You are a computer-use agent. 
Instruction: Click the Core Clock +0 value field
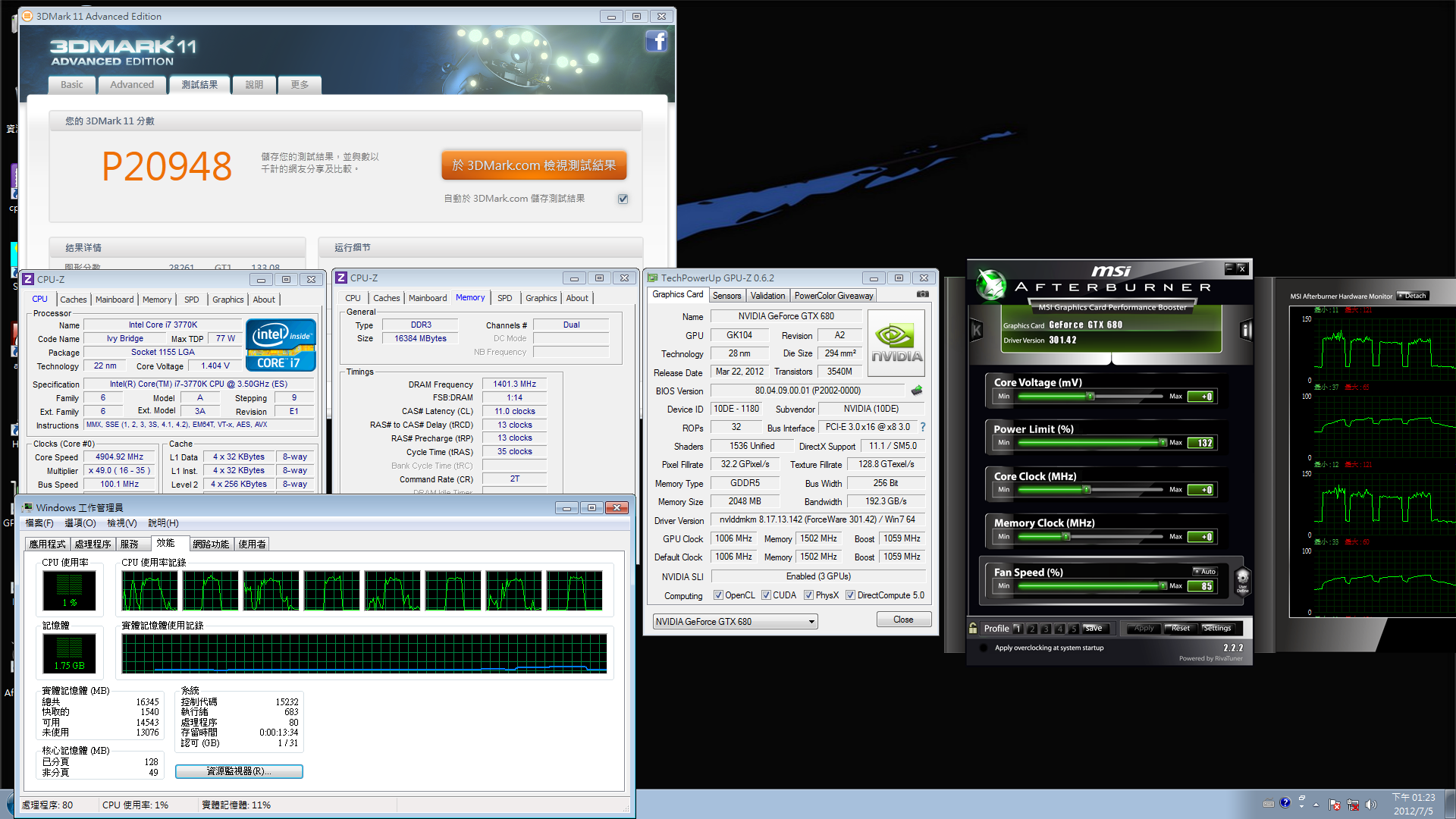[1202, 490]
